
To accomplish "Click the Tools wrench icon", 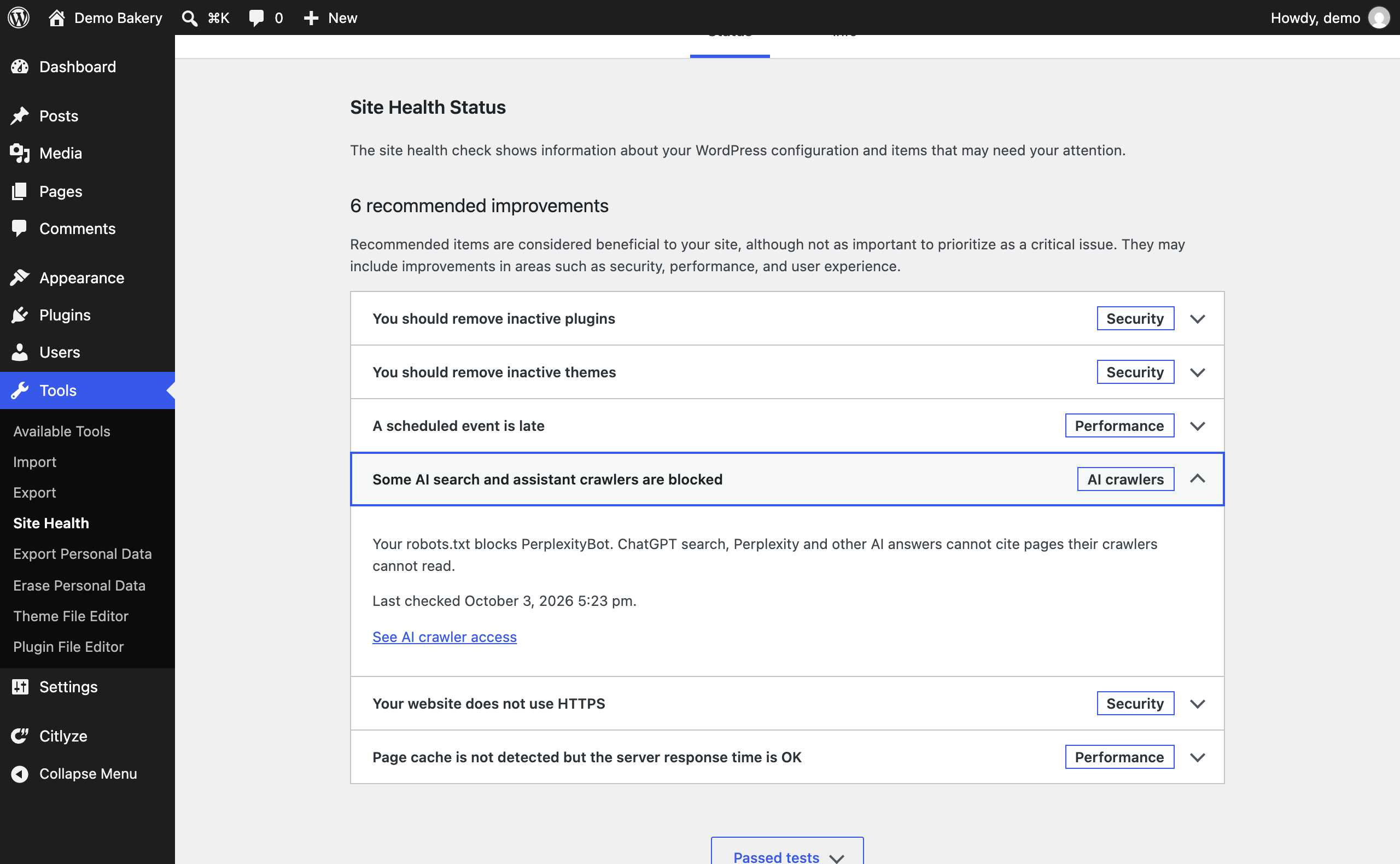I will point(20,390).
